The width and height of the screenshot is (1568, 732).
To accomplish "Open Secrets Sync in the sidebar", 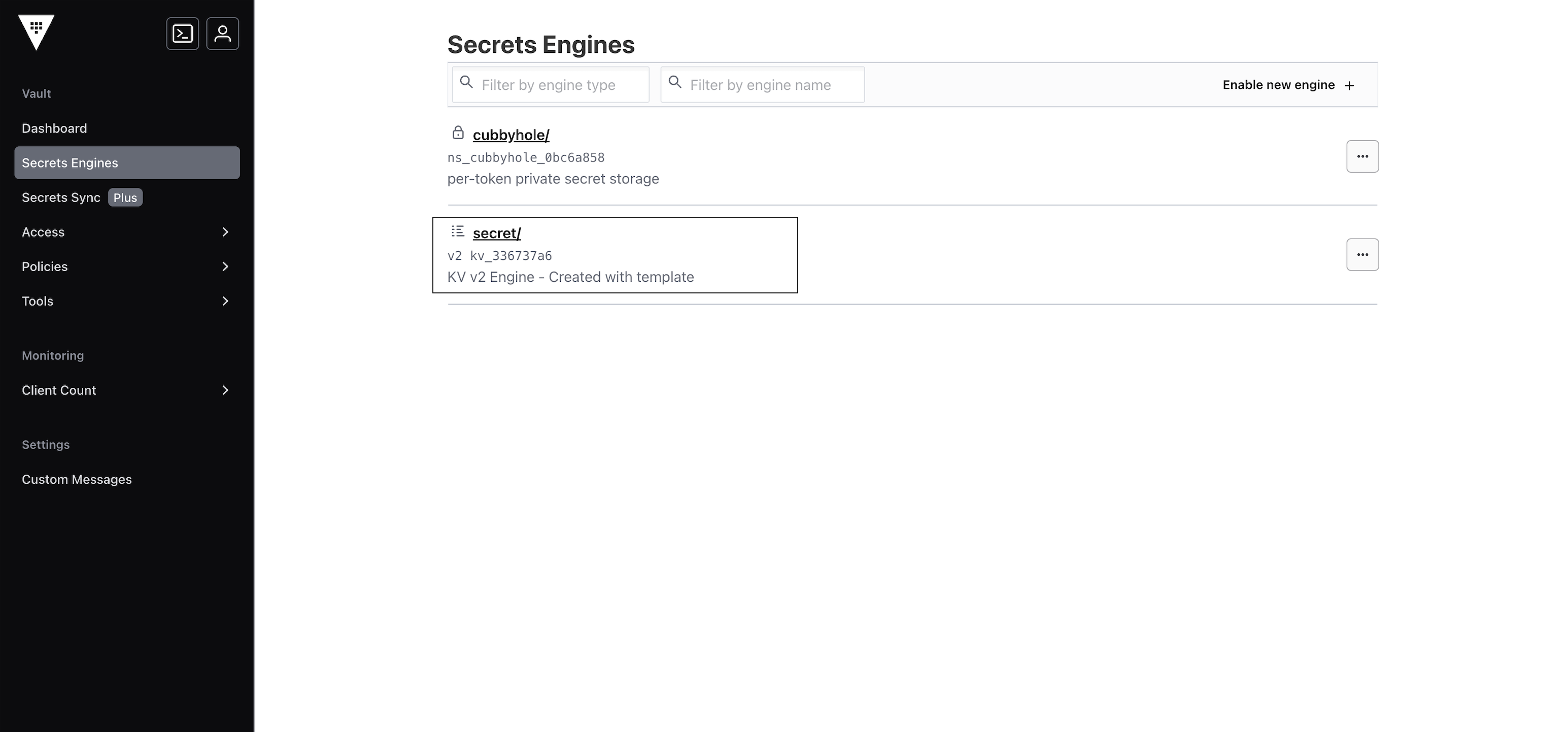I will click(x=61, y=198).
